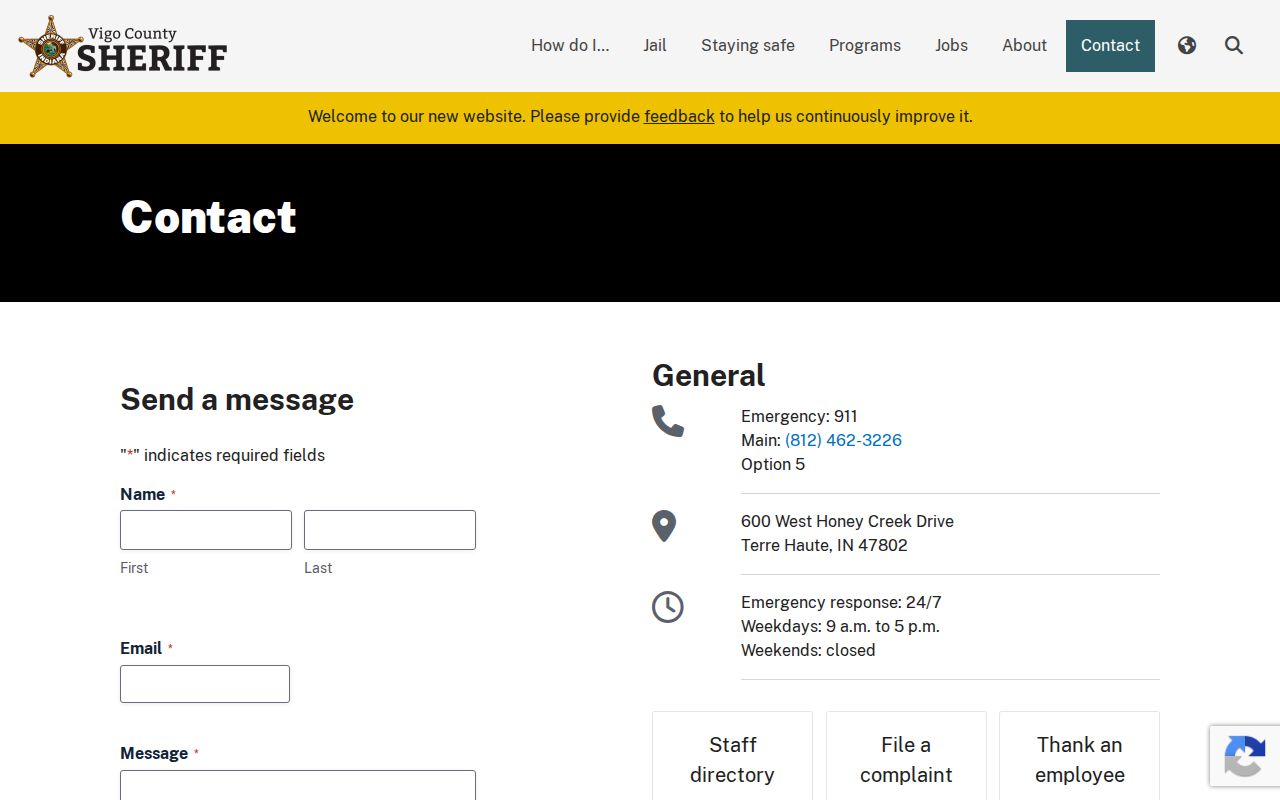
Task: Click the 'Send a message' heading
Action: coord(237,399)
